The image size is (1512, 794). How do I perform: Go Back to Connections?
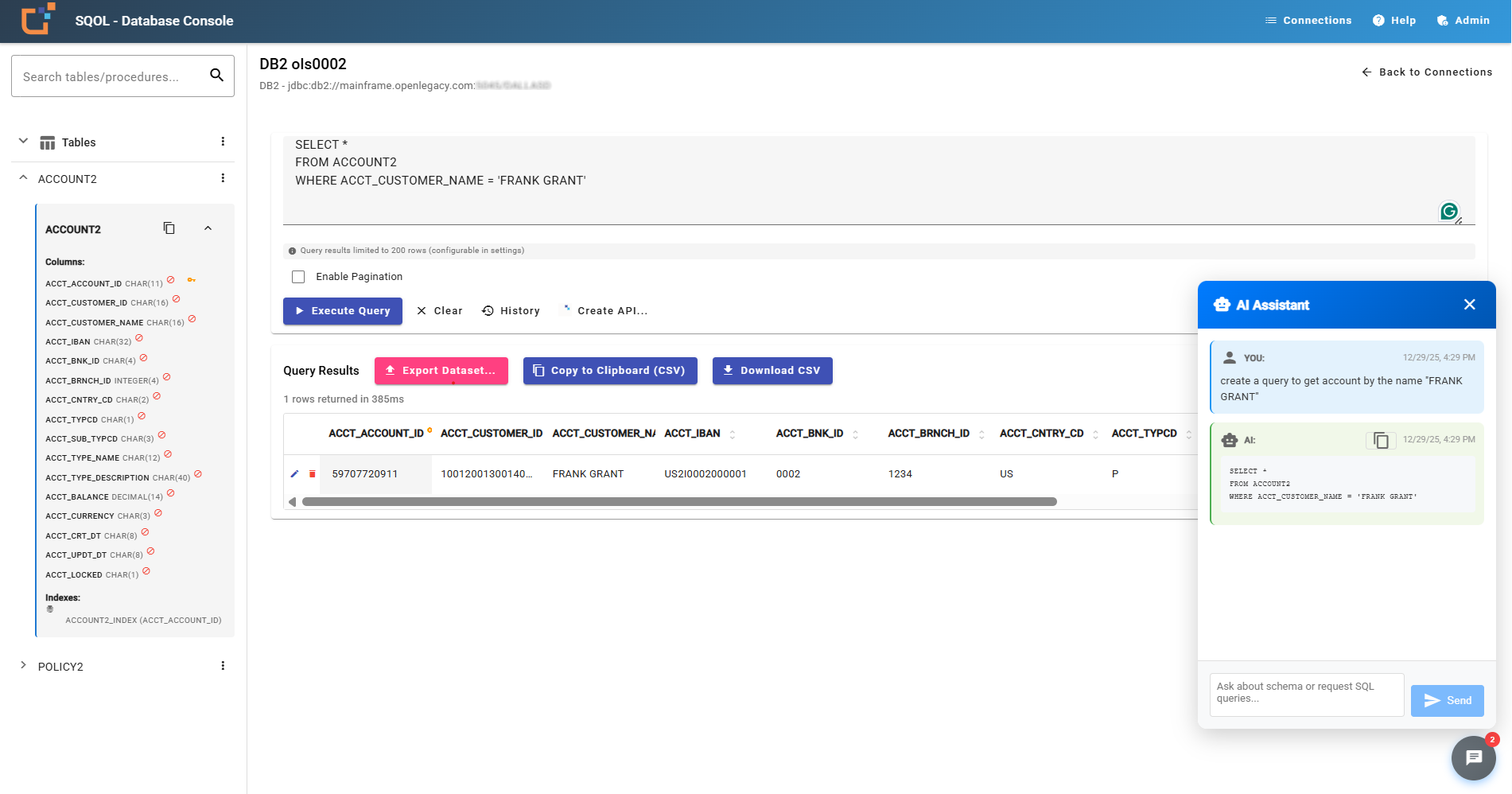click(1426, 72)
